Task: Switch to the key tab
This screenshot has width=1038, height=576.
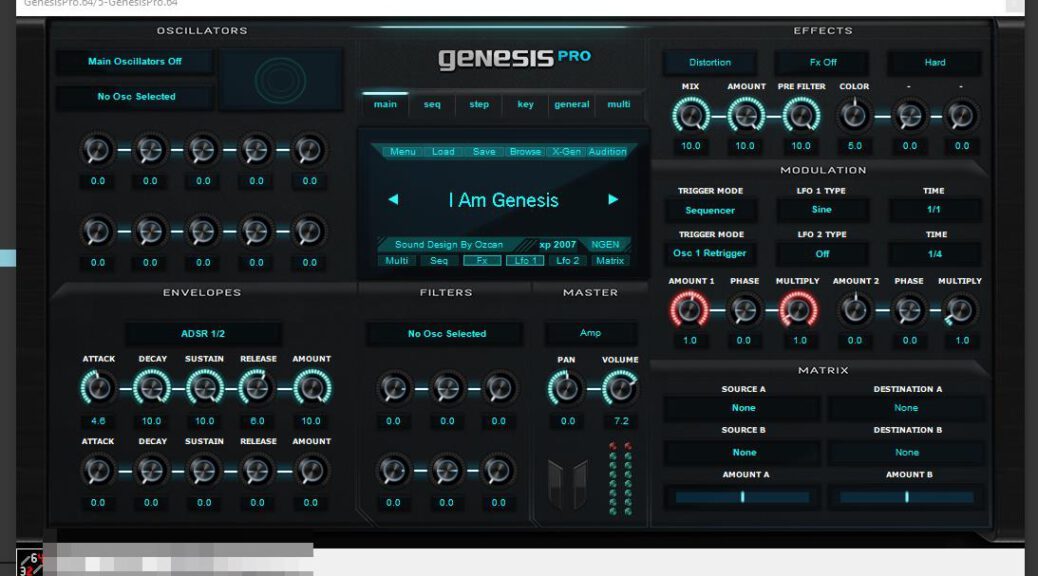Action: 526,105
